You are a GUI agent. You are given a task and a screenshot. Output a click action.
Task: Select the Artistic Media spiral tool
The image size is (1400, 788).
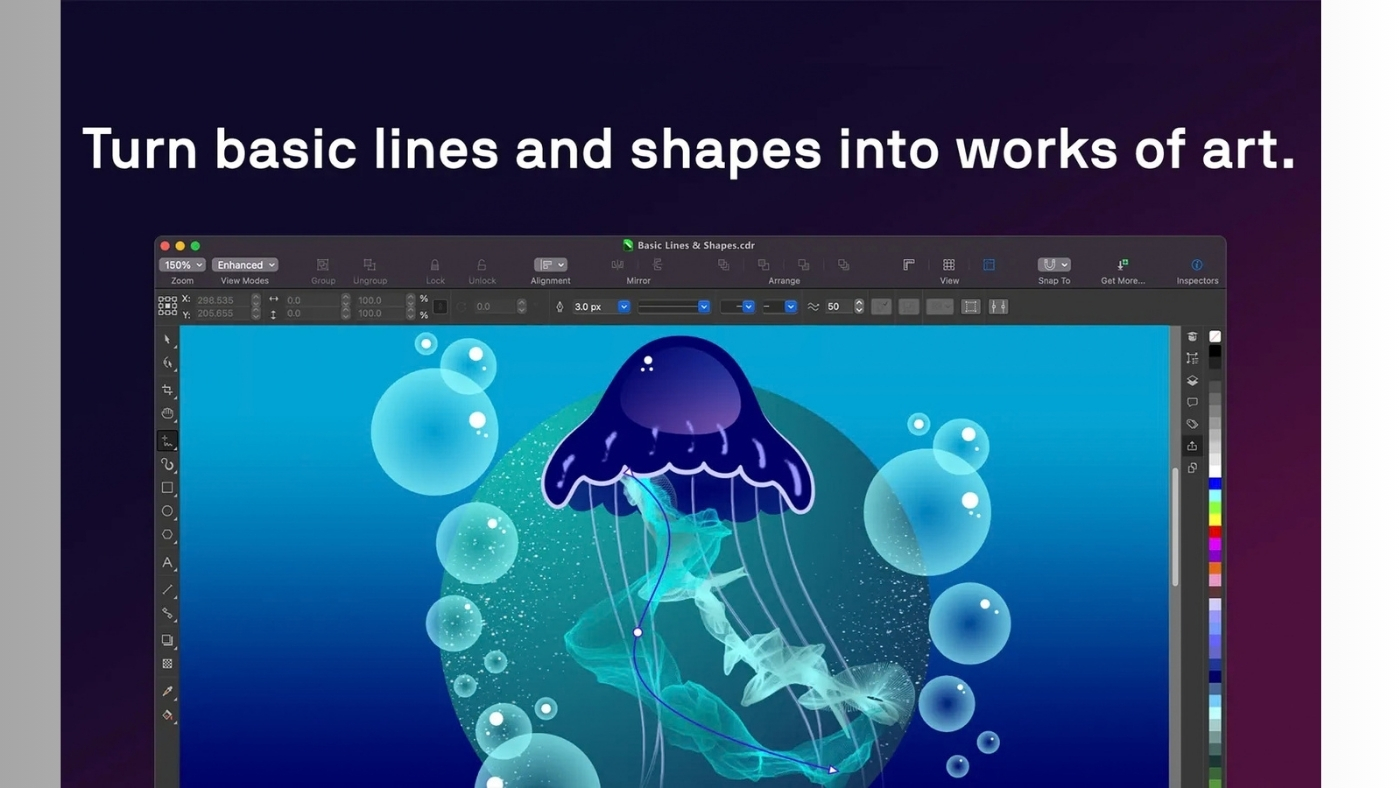[x=167, y=464]
